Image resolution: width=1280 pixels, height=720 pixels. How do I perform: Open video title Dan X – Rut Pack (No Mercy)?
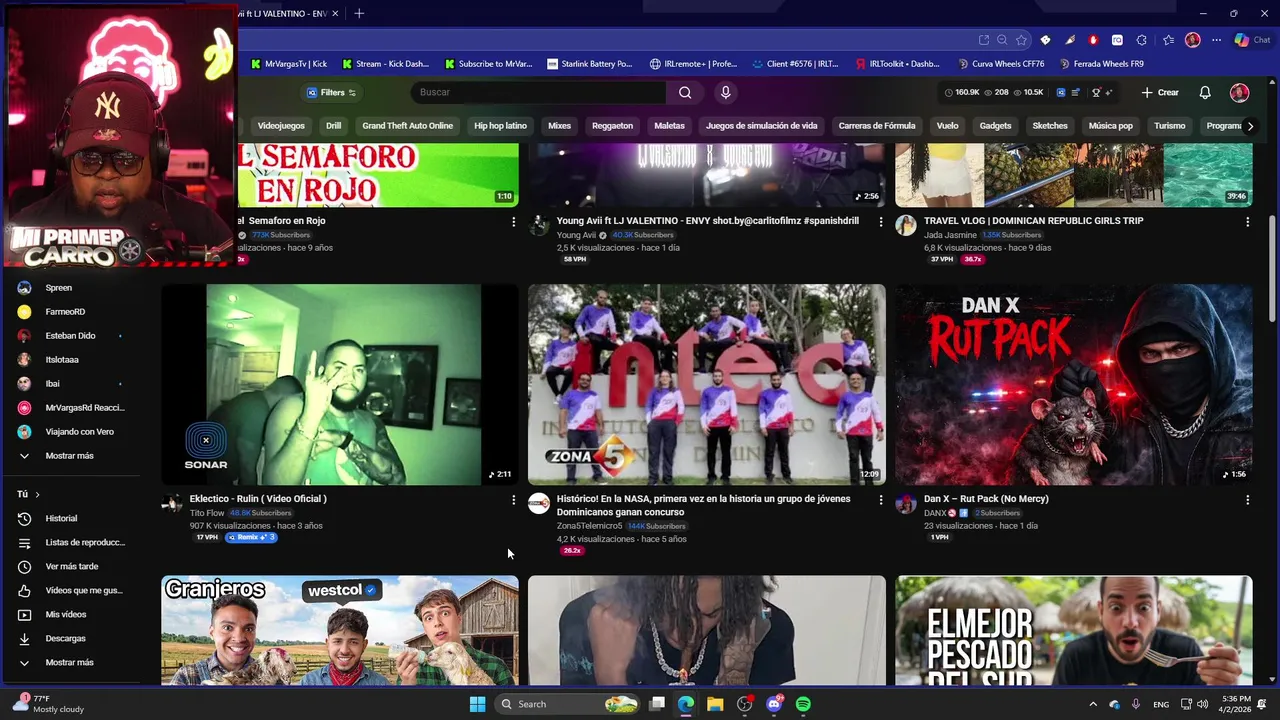[986, 499]
